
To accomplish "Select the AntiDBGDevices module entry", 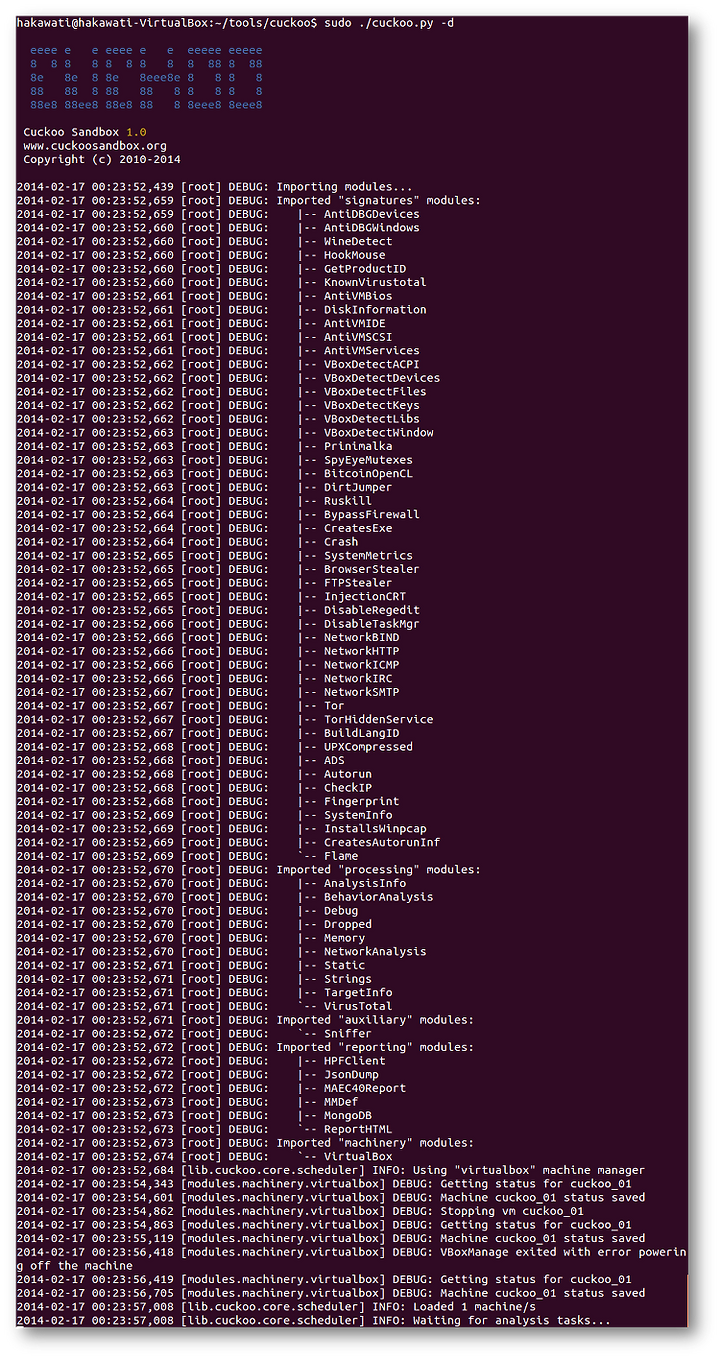I will pos(371,214).
